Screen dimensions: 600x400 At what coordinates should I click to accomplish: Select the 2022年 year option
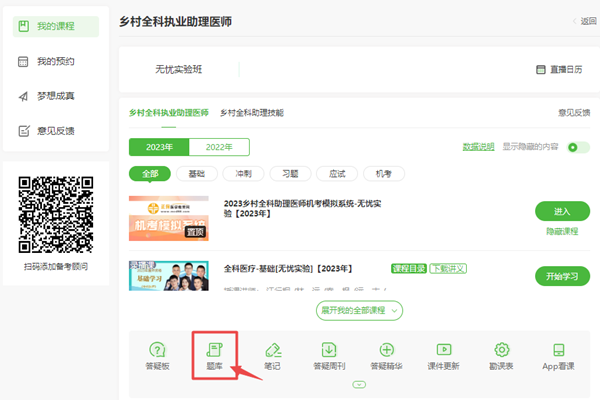click(219, 147)
